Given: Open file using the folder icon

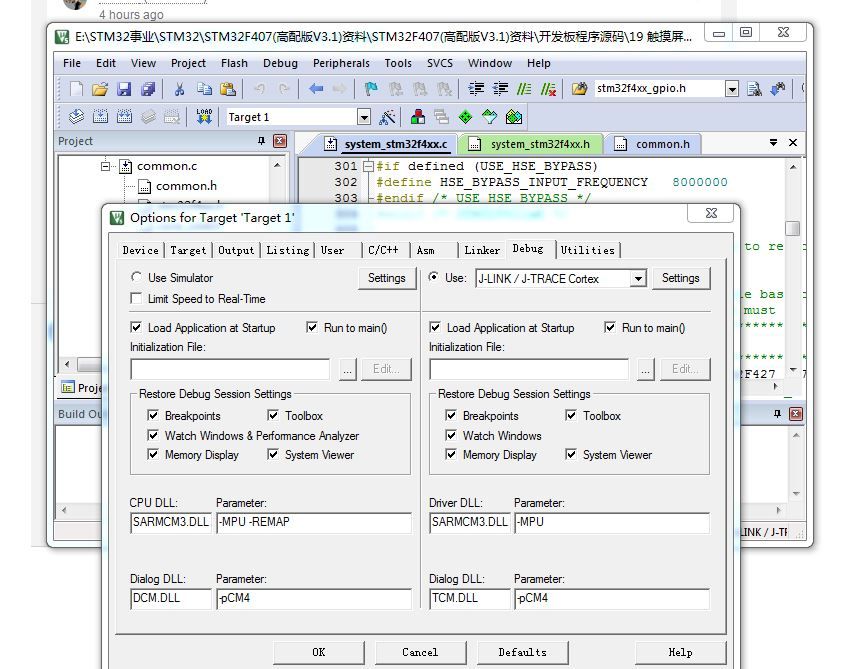Looking at the screenshot, I should pos(100,89).
